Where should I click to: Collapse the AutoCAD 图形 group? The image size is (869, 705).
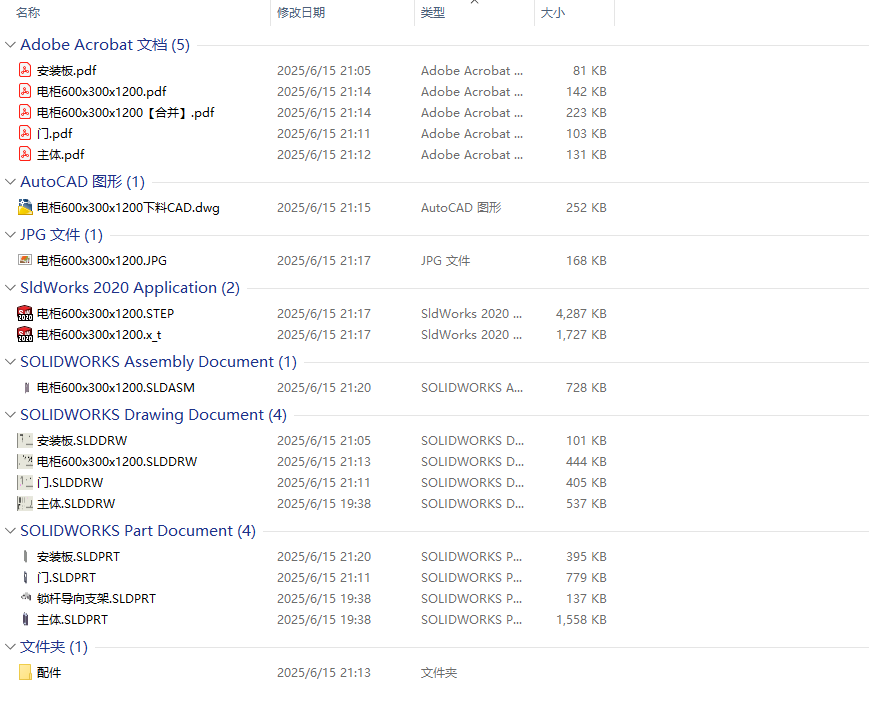tap(10, 181)
